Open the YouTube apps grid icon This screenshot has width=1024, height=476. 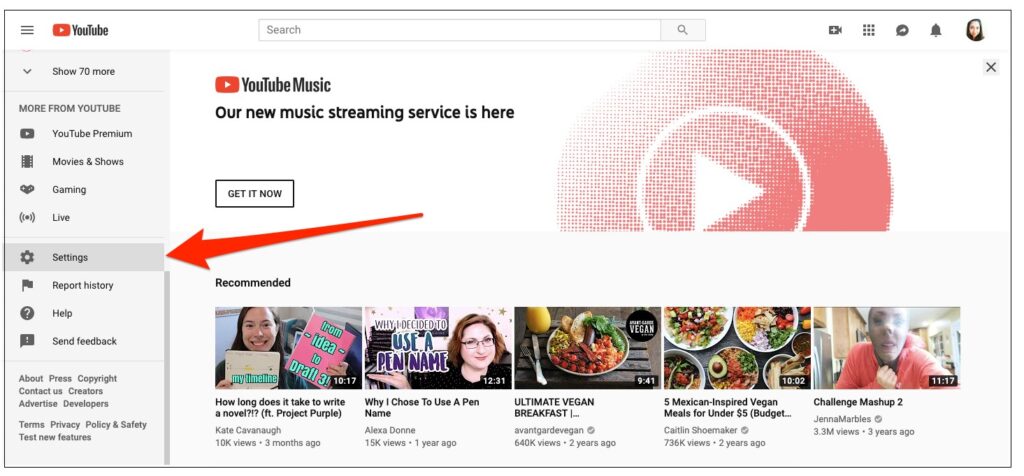tap(869, 30)
